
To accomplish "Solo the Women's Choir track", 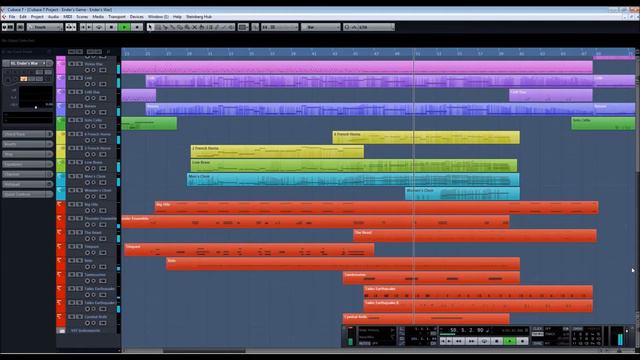I will click(x=79, y=190).
